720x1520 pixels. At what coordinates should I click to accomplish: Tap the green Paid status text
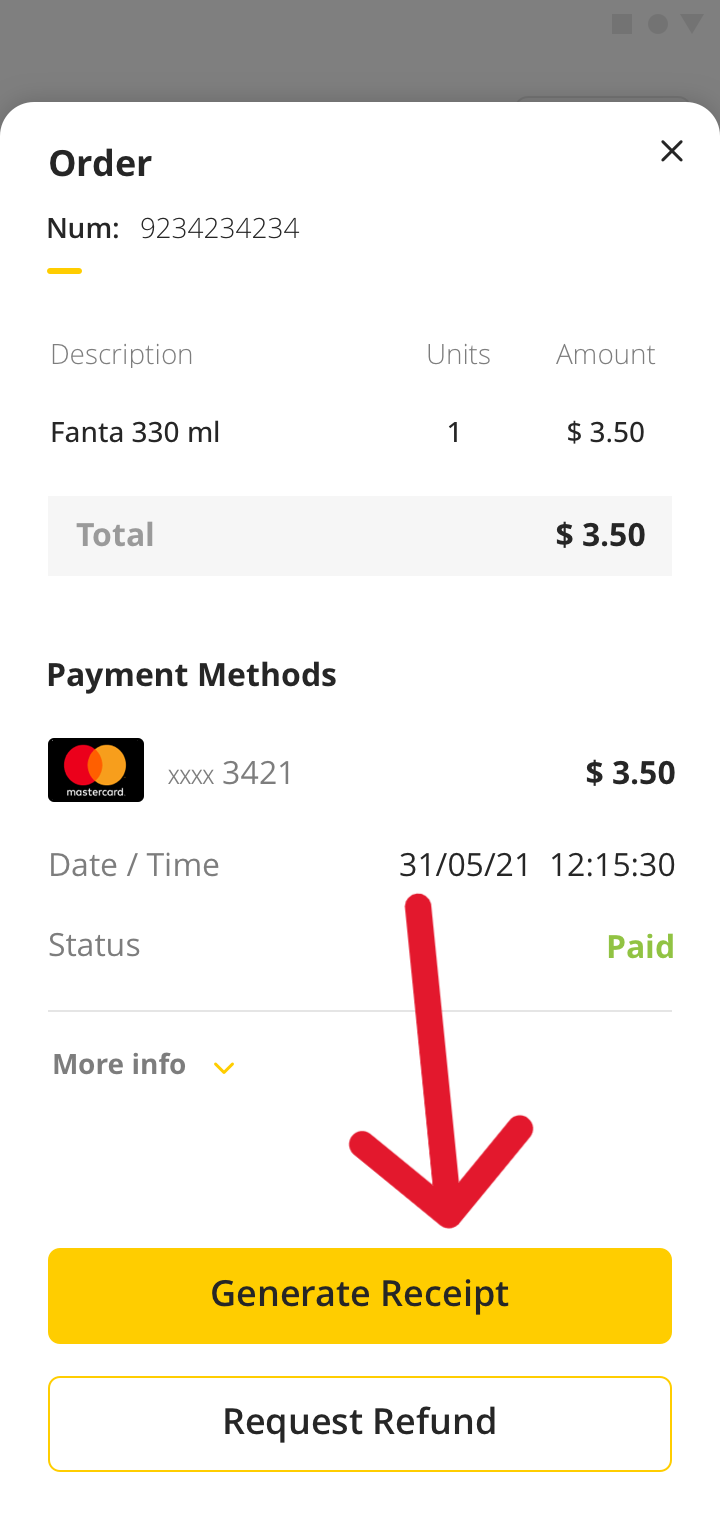coord(641,946)
